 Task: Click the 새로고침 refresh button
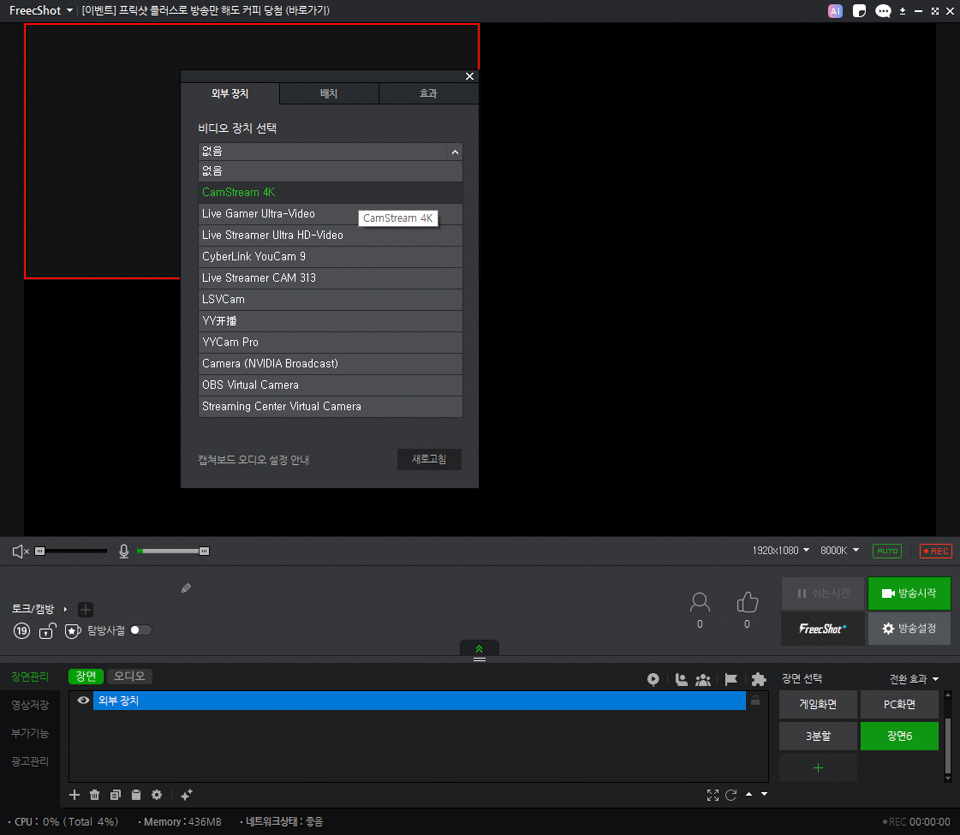tap(429, 459)
